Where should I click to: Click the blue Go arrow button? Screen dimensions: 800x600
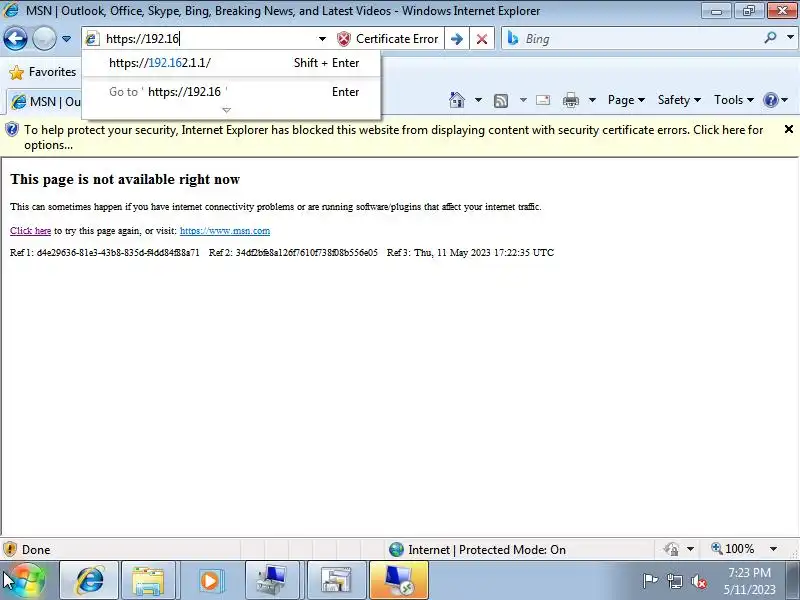click(x=457, y=39)
